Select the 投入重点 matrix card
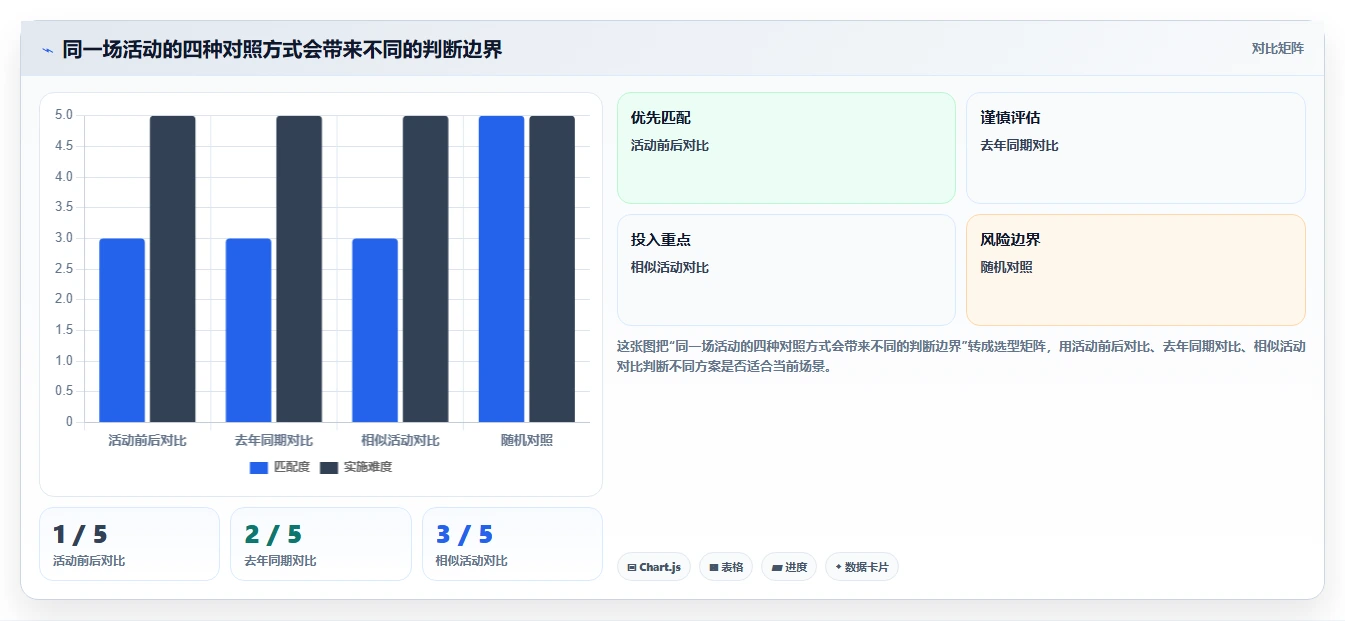Viewport: 1345px width, 621px height. point(786,270)
